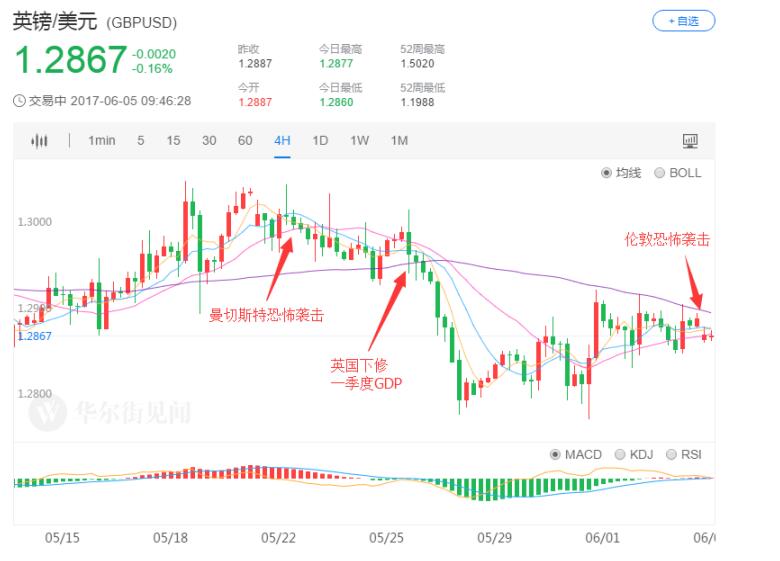Choose the 60 minute timeframe
The height and width of the screenshot is (561, 780).
(x=245, y=141)
